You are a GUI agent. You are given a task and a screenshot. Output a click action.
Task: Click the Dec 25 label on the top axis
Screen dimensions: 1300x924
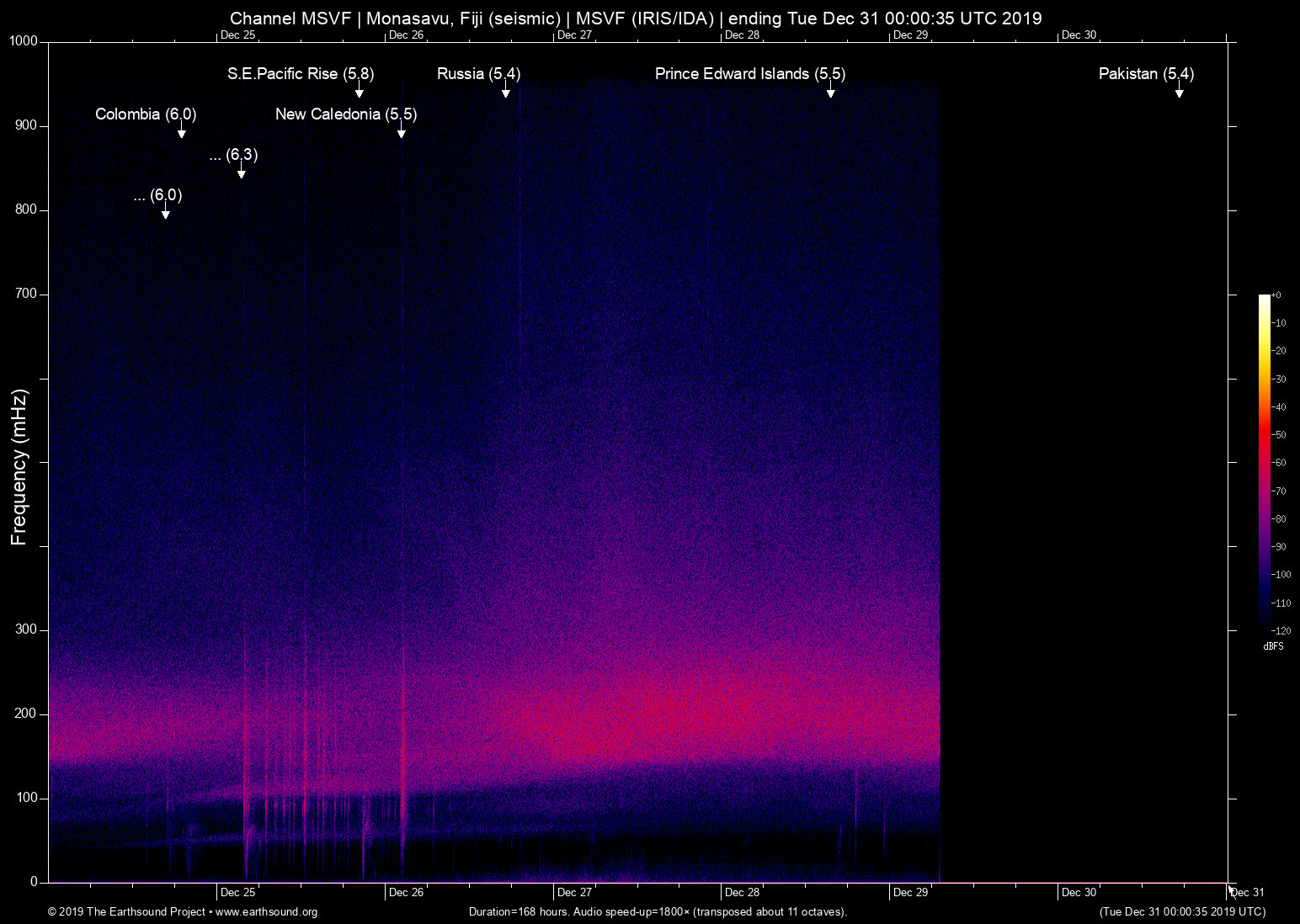pyautogui.click(x=237, y=35)
